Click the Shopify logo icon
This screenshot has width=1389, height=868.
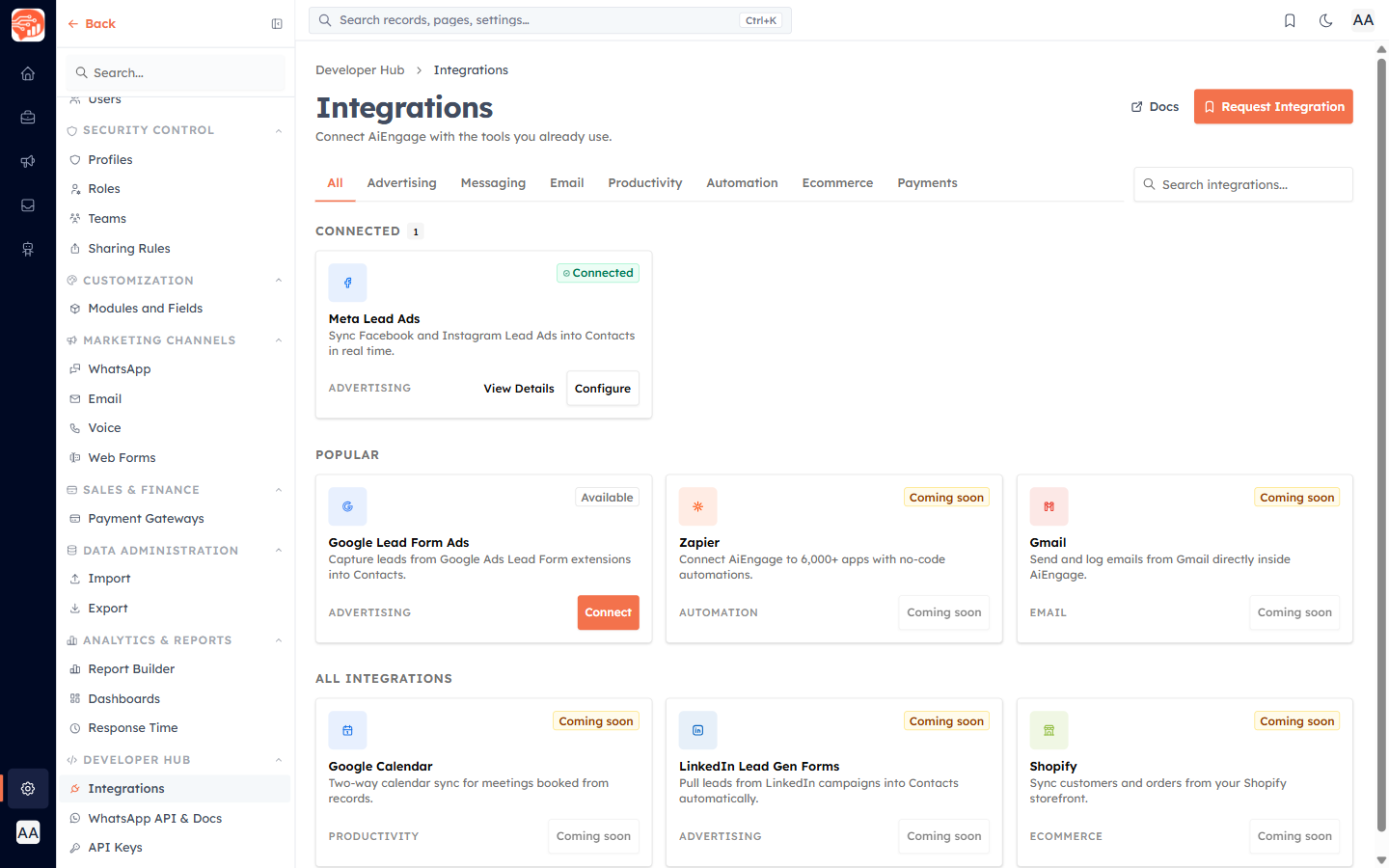pyautogui.click(x=1049, y=730)
